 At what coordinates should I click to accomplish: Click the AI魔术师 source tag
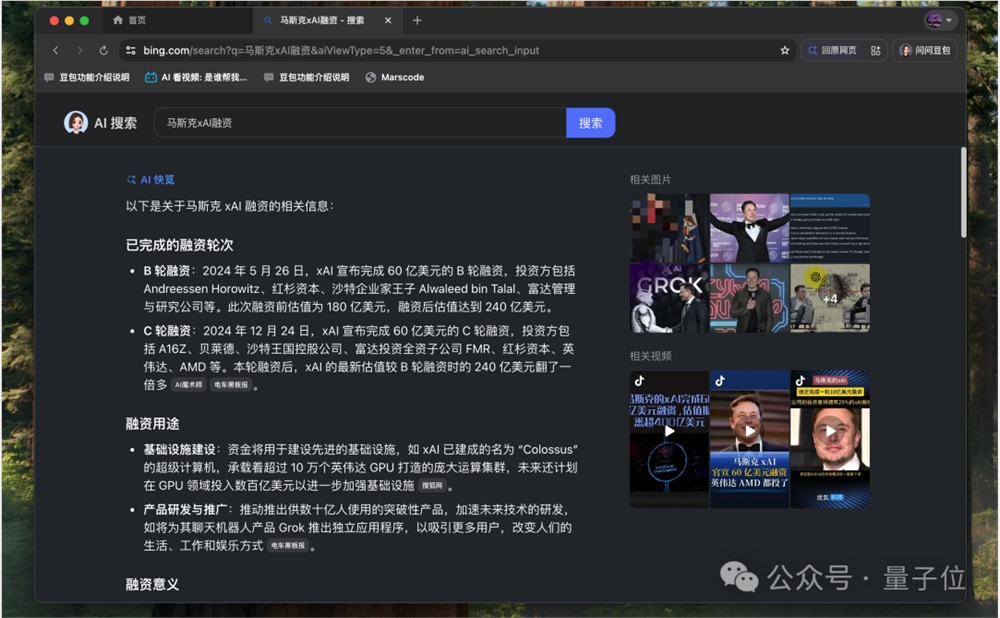(188, 383)
